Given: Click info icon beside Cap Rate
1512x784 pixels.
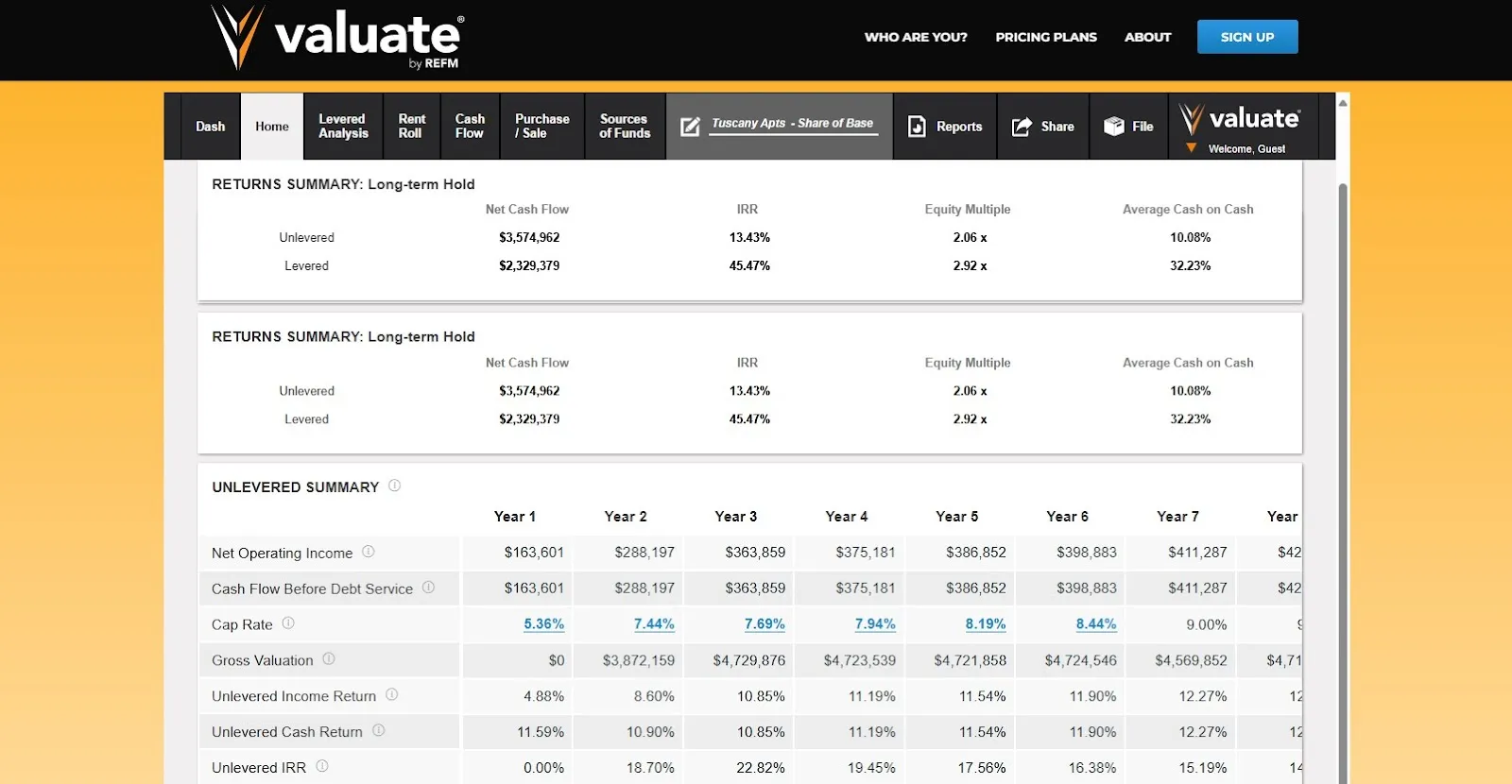Looking at the screenshot, I should click(x=288, y=623).
